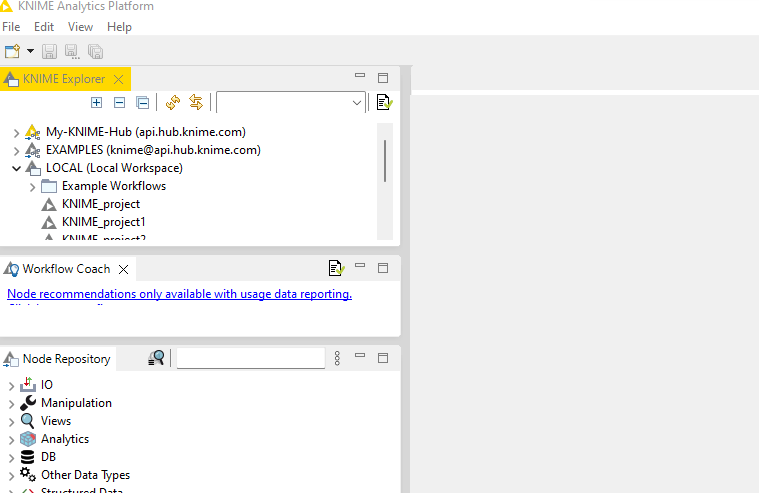Click the My-KNIME-Hub mount point icon

point(32,132)
